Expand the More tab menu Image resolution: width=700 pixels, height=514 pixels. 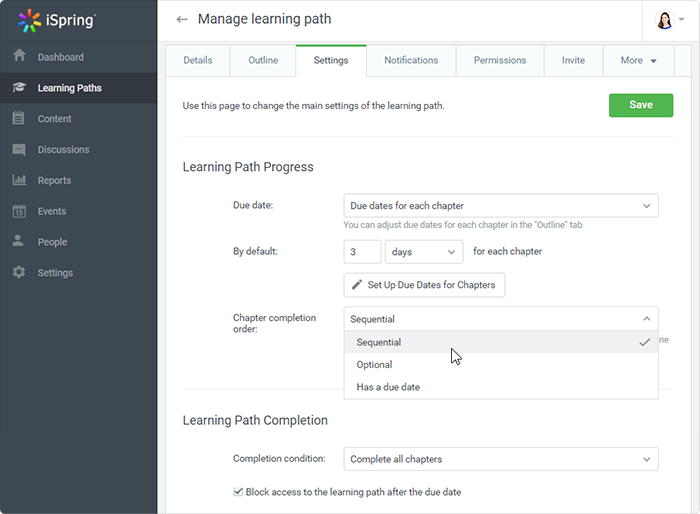point(638,60)
